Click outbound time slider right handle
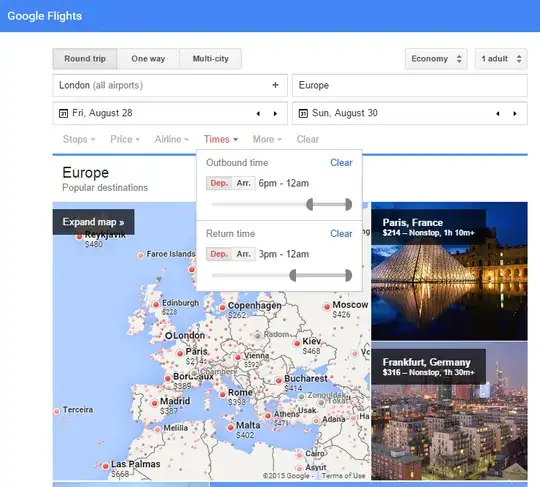Viewport: 540px width, 487px height. click(x=349, y=204)
